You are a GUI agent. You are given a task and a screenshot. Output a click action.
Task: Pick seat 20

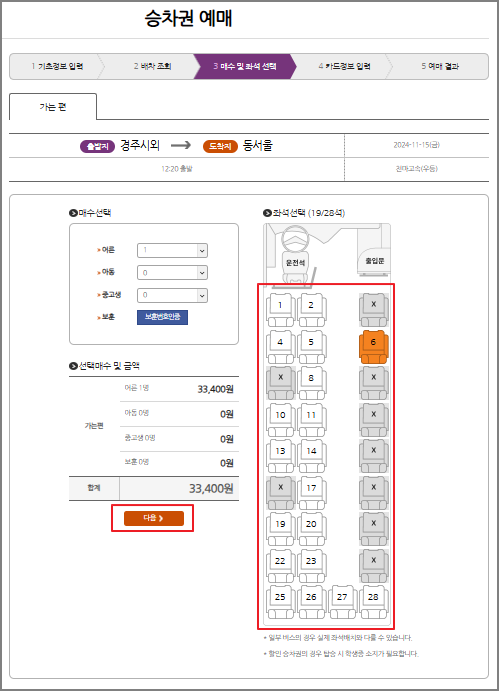click(x=312, y=529)
